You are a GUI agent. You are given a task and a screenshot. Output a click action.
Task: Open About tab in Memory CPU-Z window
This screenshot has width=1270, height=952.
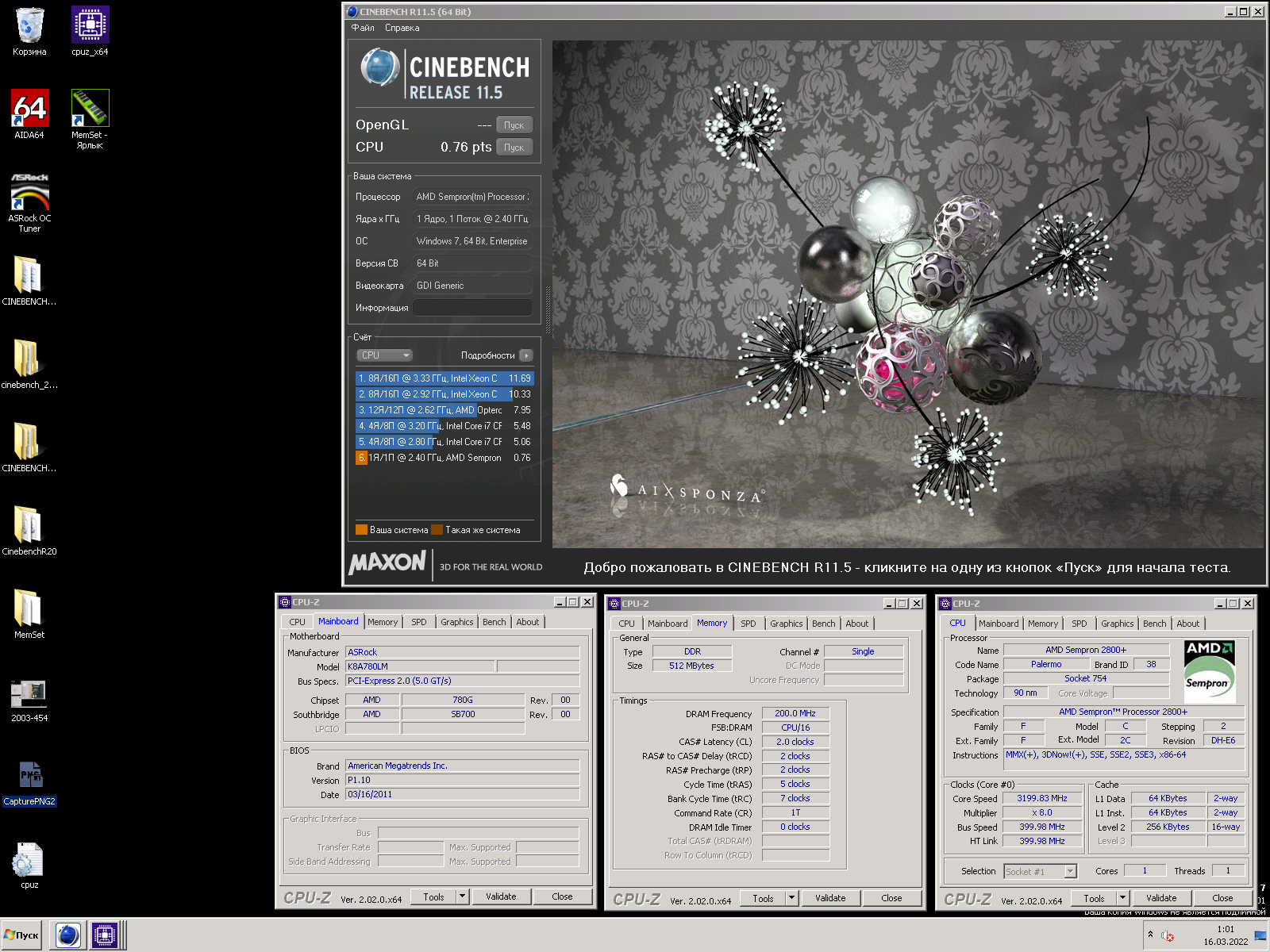tap(857, 624)
